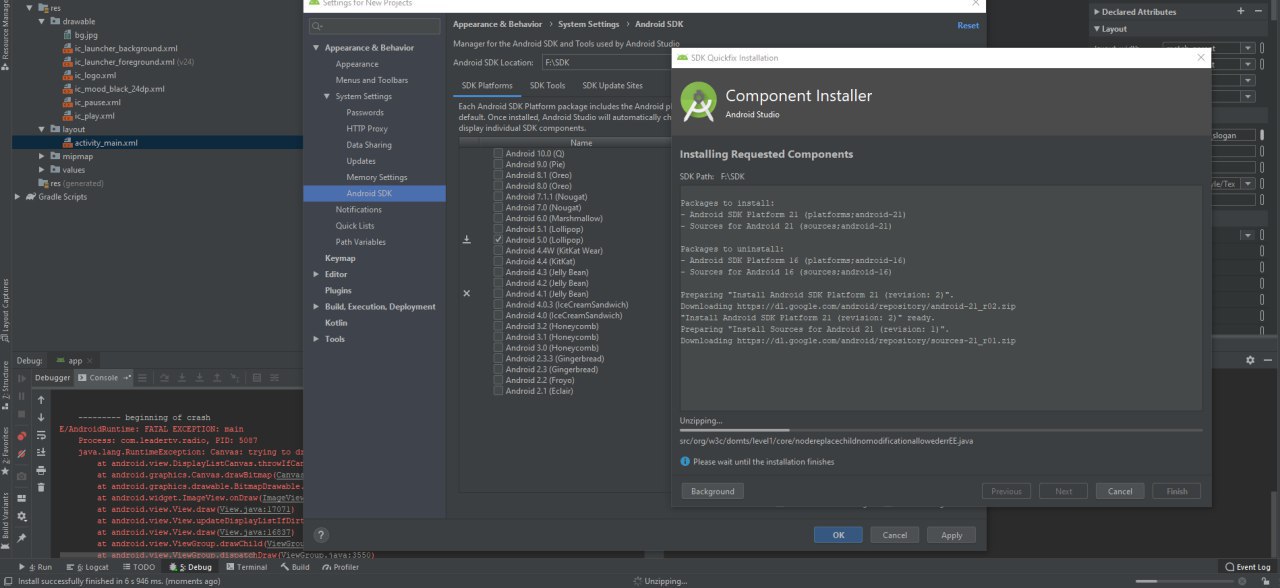Toggle the Mute Breakpoints icon
The height and width of the screenshot is (588, 1280).
(21, 453)
